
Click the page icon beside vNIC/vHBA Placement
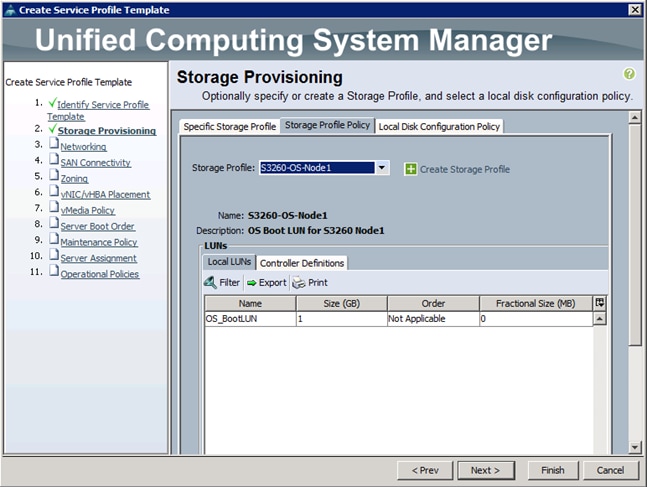pos(54,191)
